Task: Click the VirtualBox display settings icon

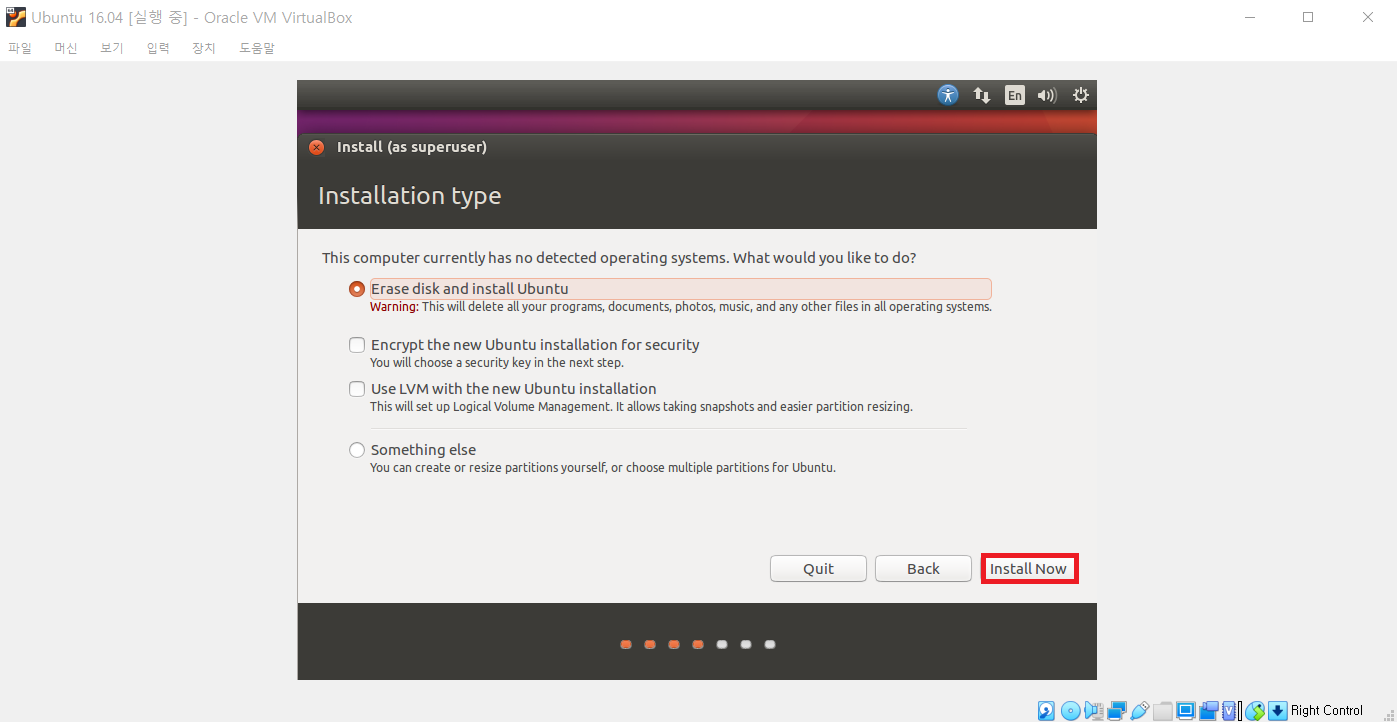Action: click(1186, 711)
